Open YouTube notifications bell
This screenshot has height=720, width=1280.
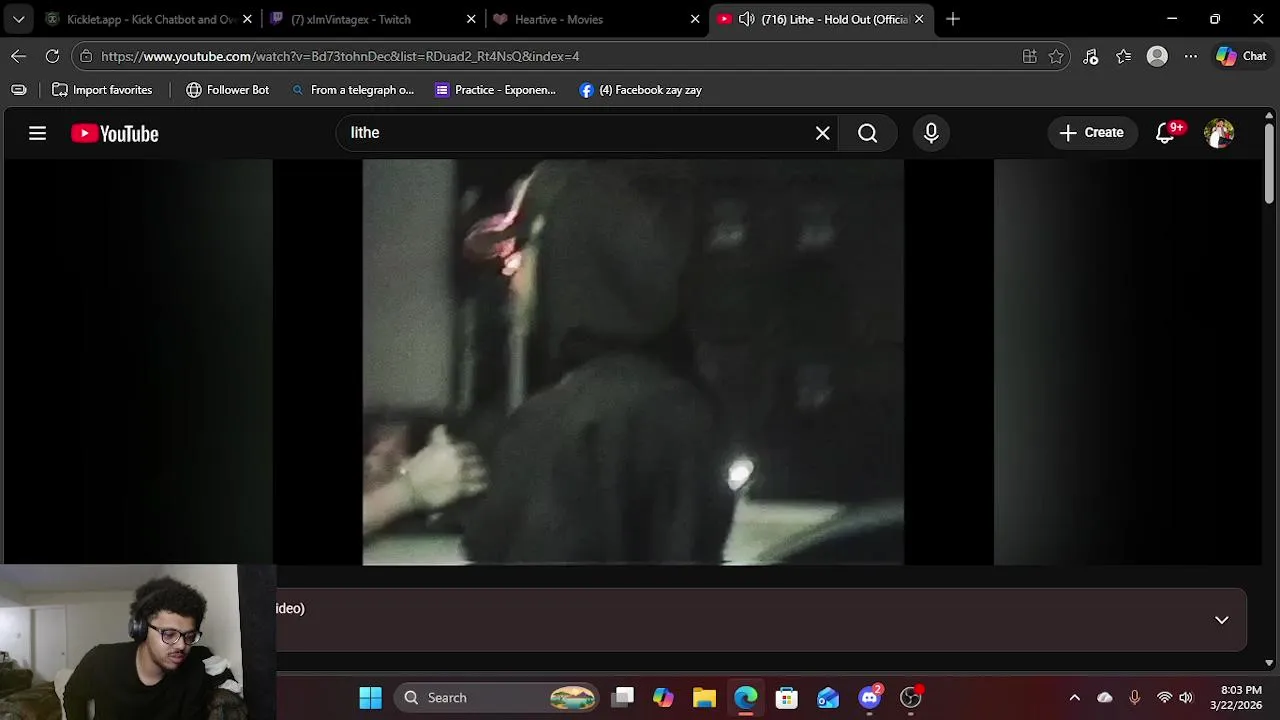(1165, 133)
